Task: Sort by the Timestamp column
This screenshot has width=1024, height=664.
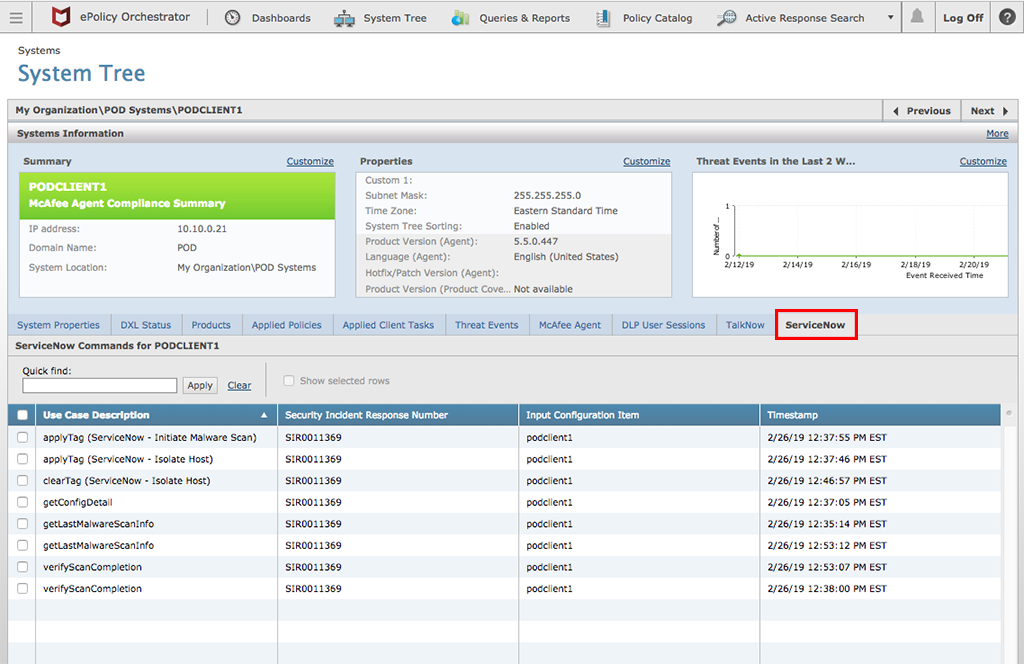Action: [x=880, y=415]
